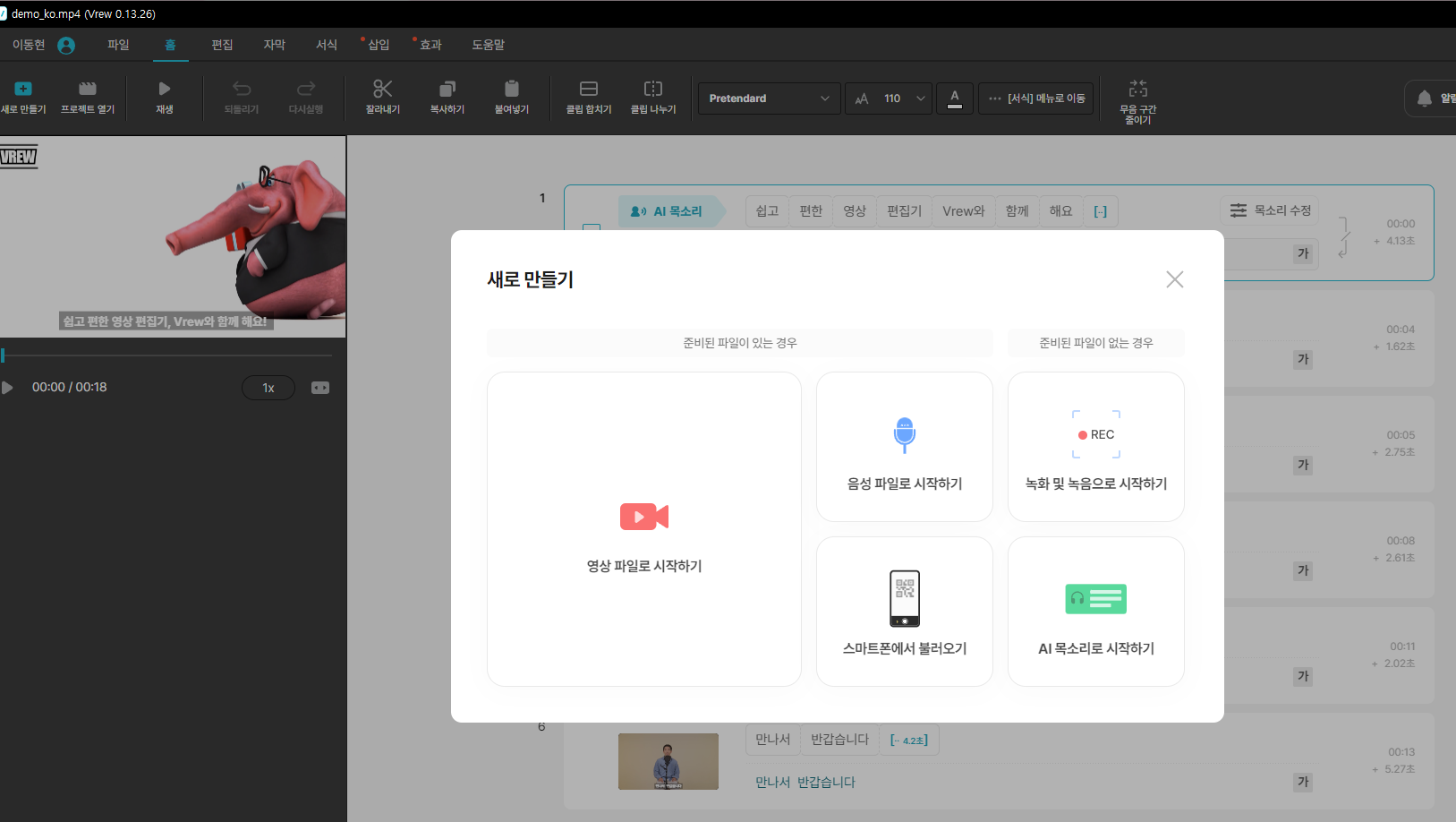The image size is (1456, 822).
Task: Click the video preview seek bar
Action: [166, 355]
